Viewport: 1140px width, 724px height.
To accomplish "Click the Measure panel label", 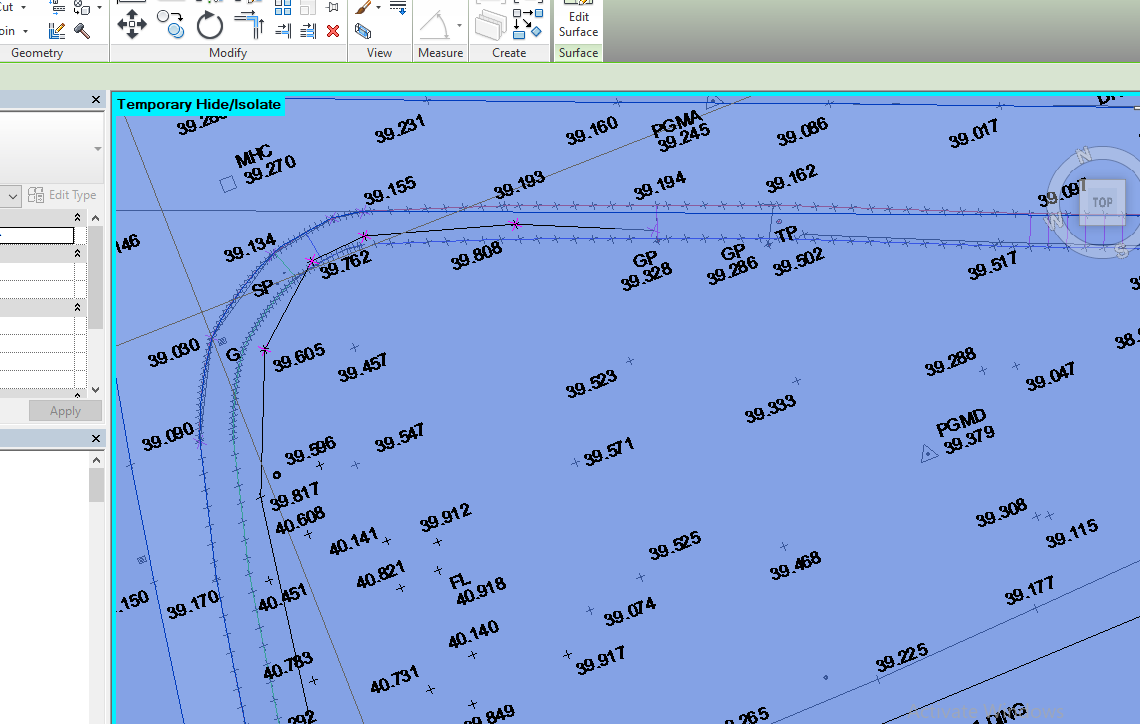I will click(x=440, y=53).
